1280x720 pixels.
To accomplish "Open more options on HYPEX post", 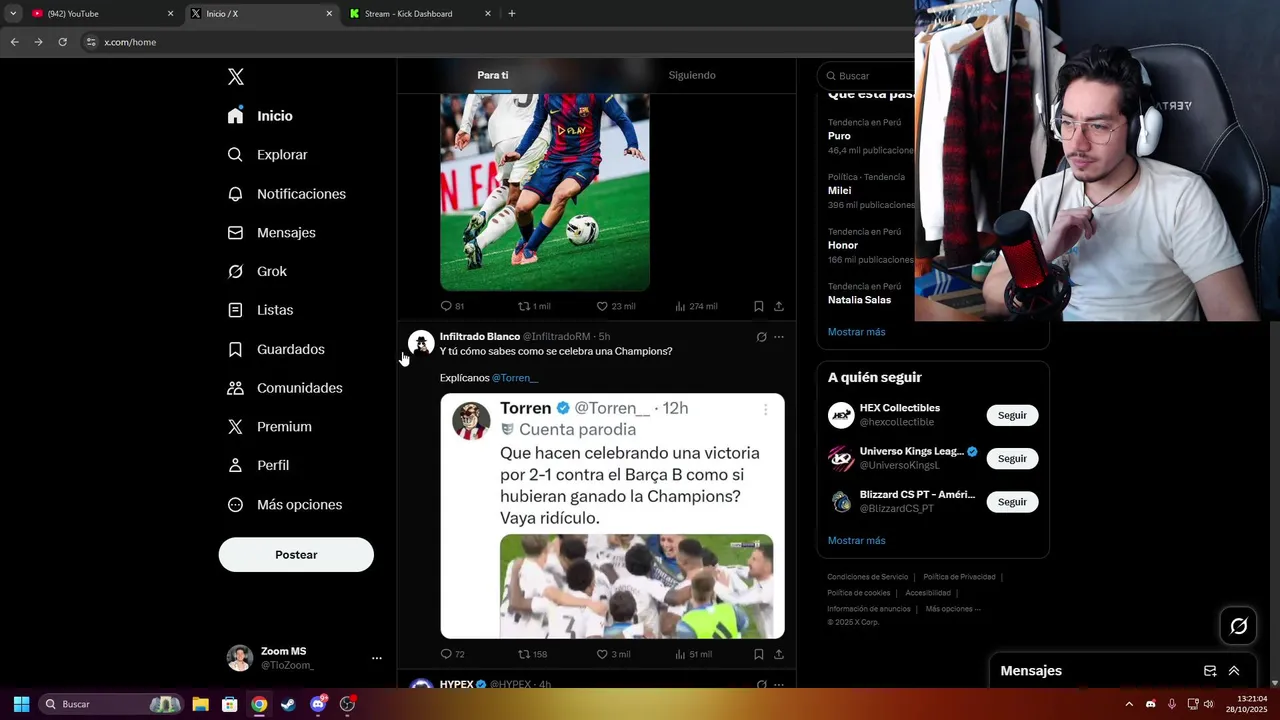I will coord(779,685).
